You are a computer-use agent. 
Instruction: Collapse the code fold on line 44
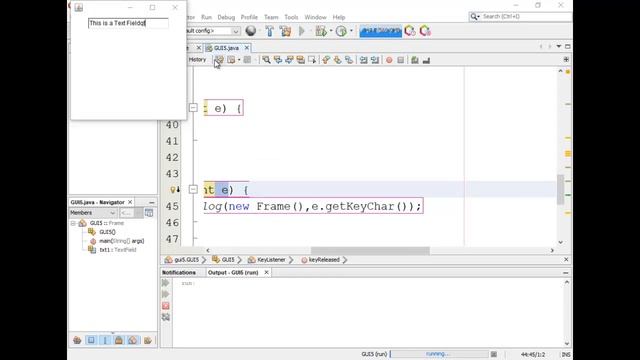(193, 189)
